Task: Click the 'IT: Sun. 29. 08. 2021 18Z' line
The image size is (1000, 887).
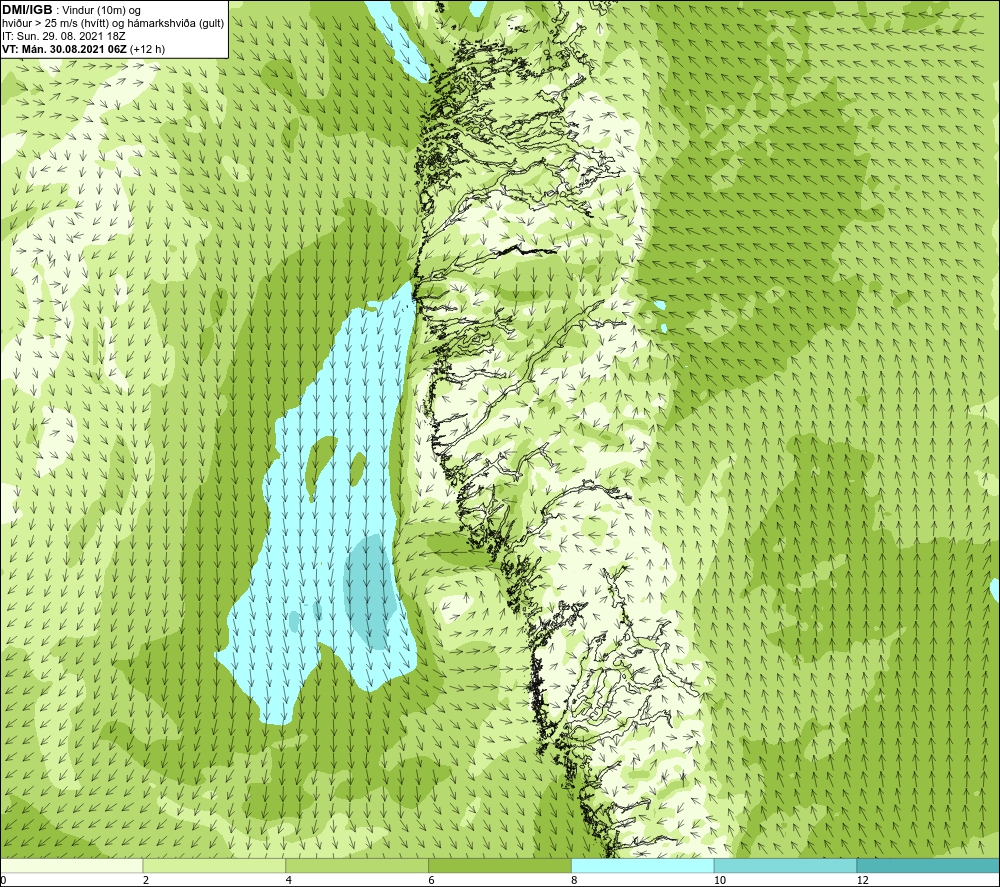Action: coord(64,36)
